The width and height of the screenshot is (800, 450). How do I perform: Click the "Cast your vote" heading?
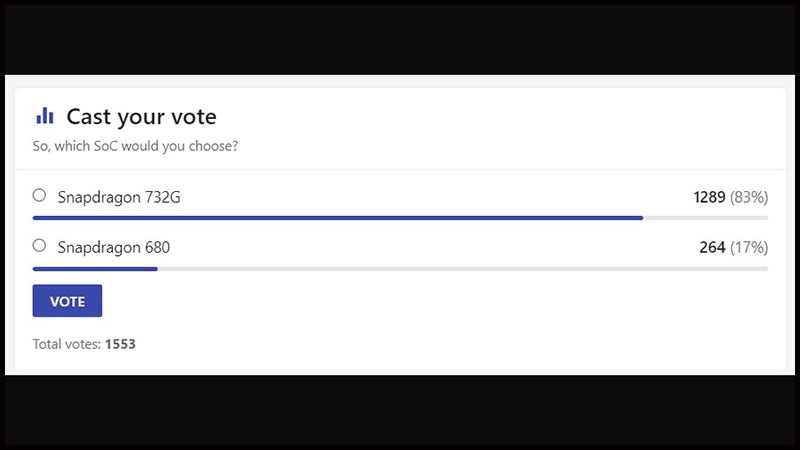pos(141,117)
